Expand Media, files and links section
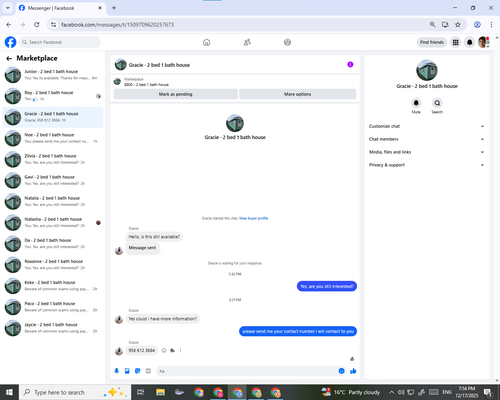The image size is (500, 400). pos(426,152)
